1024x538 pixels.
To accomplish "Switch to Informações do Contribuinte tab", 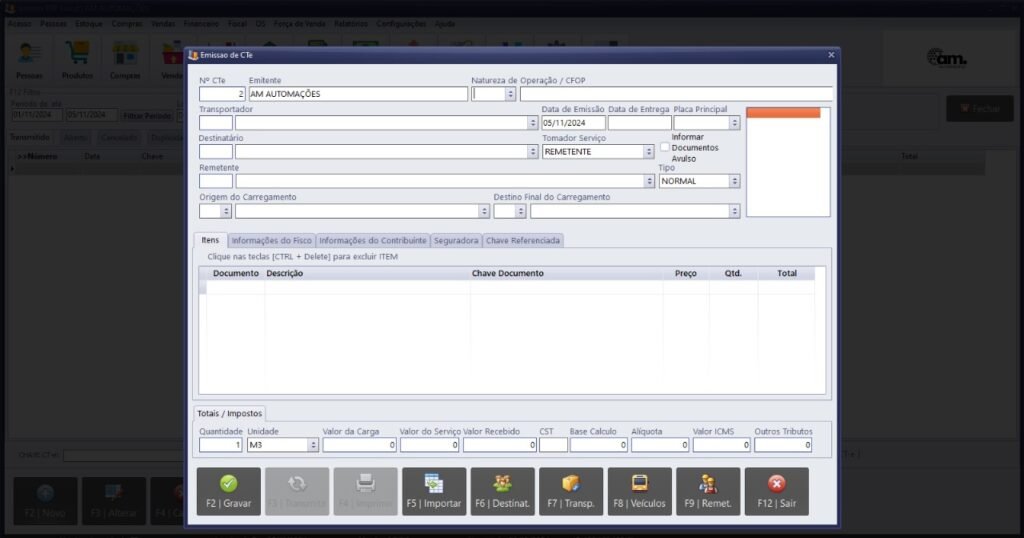I will click(x=373, y=240).
